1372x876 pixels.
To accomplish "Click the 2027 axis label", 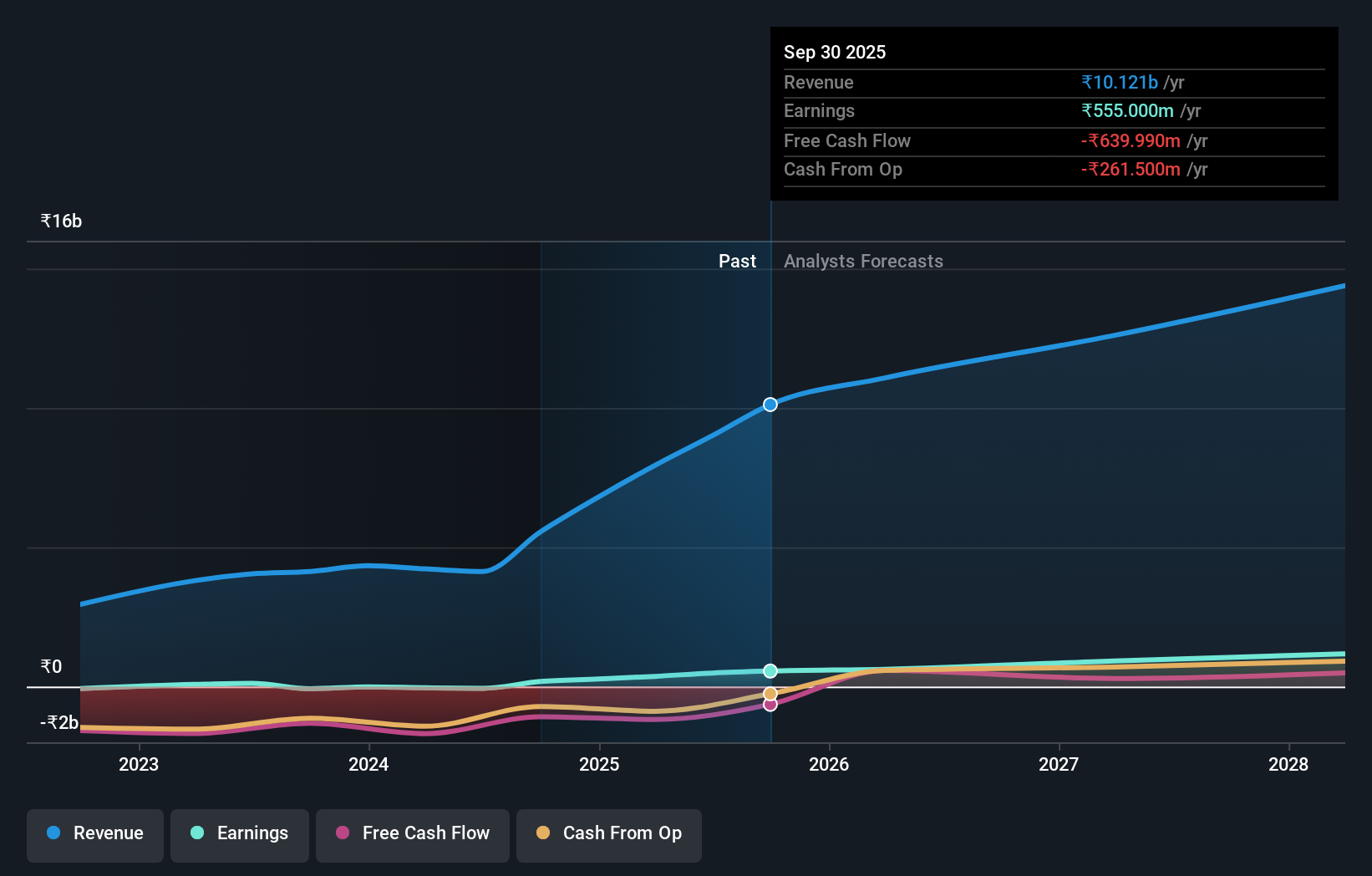I will pos(1058,764).
